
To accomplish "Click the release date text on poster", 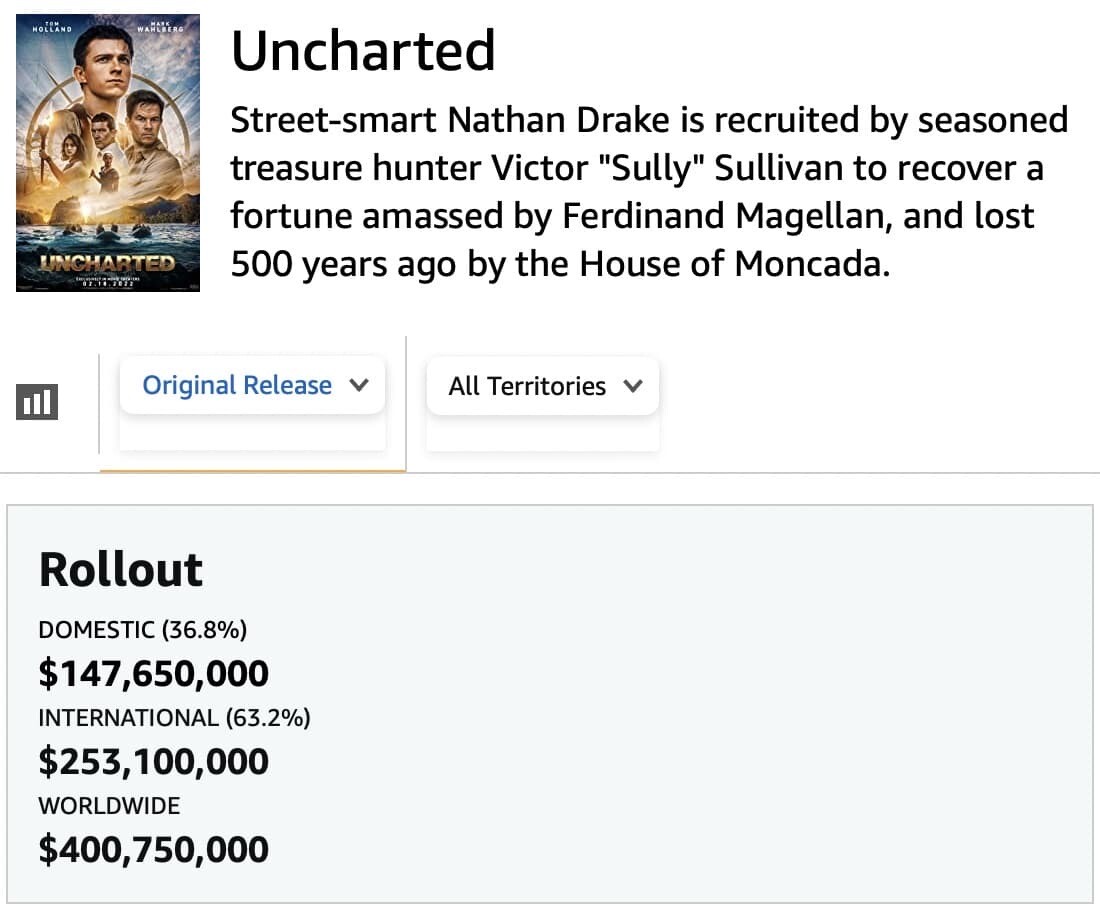I will [x=108, y=283].
